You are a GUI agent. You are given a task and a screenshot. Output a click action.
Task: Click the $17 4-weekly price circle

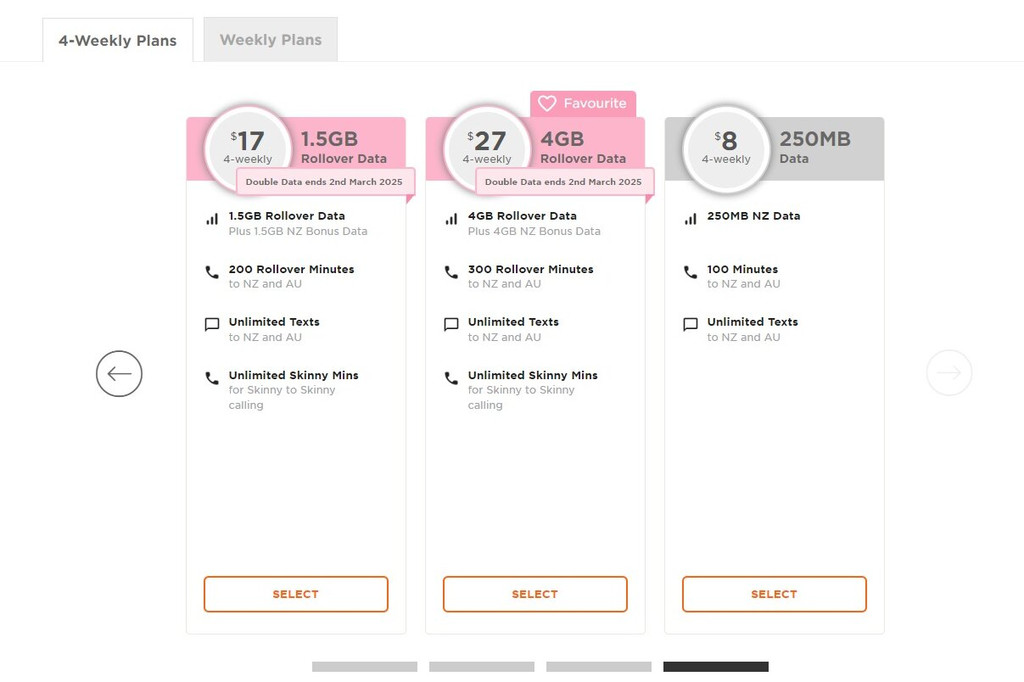pyautogui.click(x=247, y=148)
